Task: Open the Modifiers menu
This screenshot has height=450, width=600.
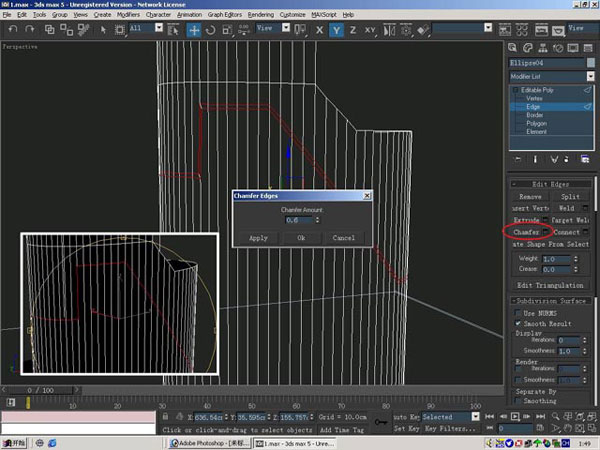Action: point(128,16)
